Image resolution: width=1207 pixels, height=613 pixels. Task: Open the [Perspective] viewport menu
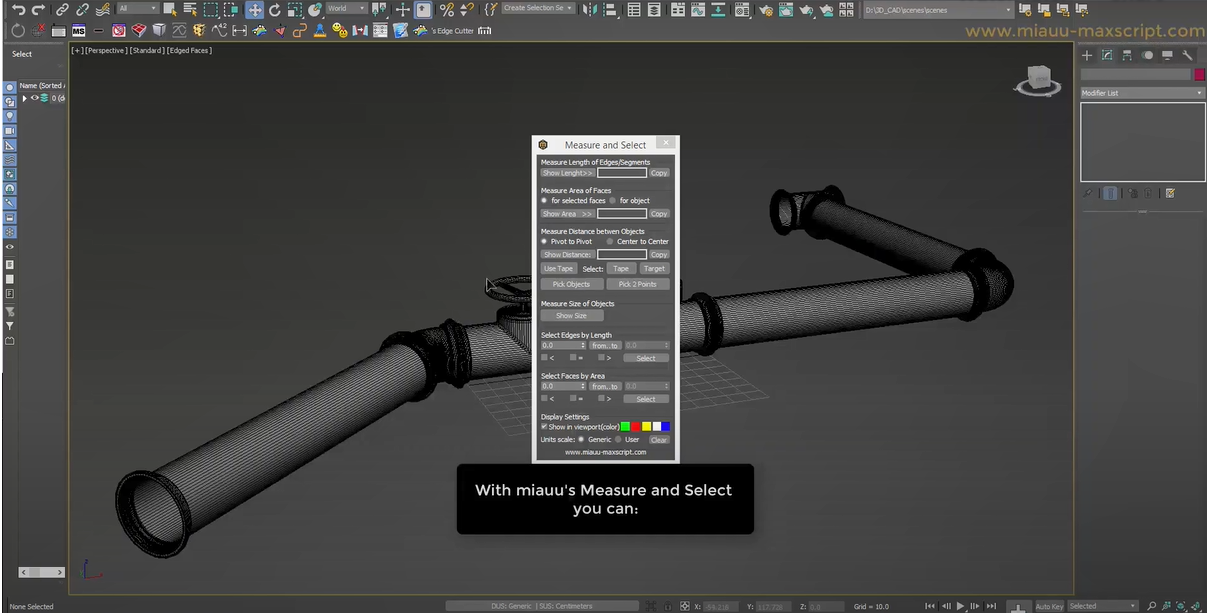tap(106, 50)
